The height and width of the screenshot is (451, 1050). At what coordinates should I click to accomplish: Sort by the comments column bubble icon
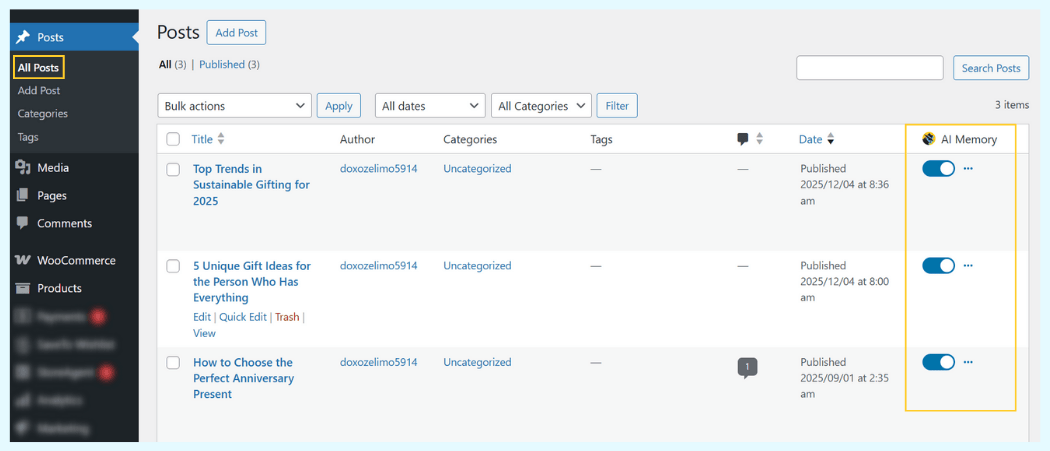click(x=743, y=139)
